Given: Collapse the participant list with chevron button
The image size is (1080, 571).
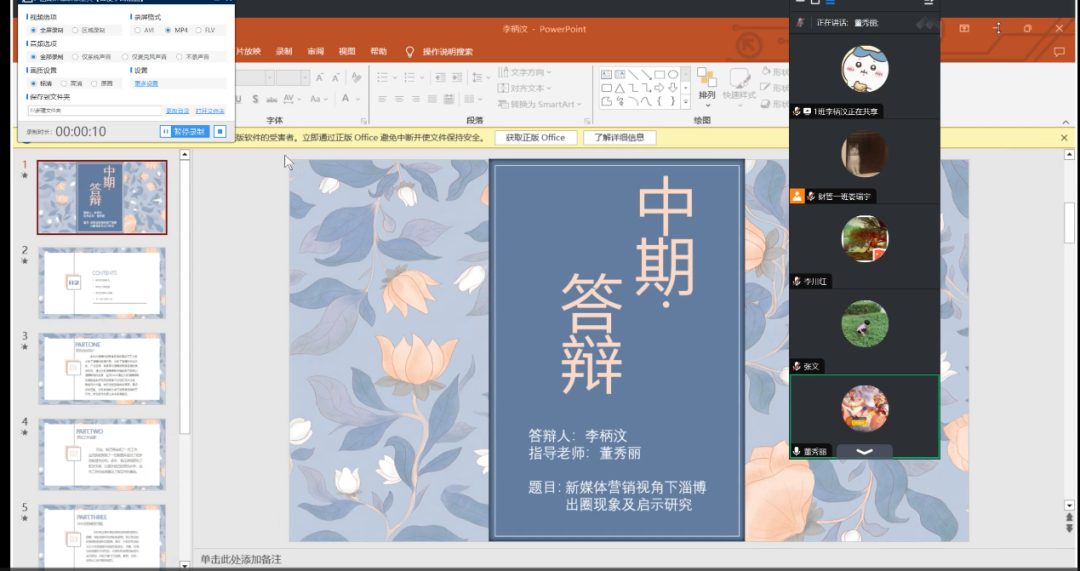Looking at the screenshot, I should pyautogui.click(x=864, y=452).
